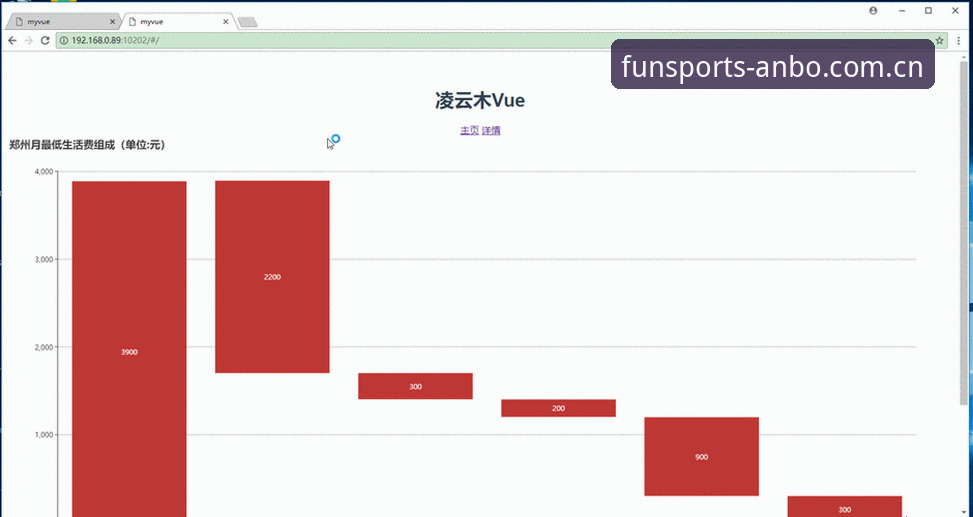Close the second active myvue tab
The width and height of the screenshot is (973, 517).
pos(226,22)
